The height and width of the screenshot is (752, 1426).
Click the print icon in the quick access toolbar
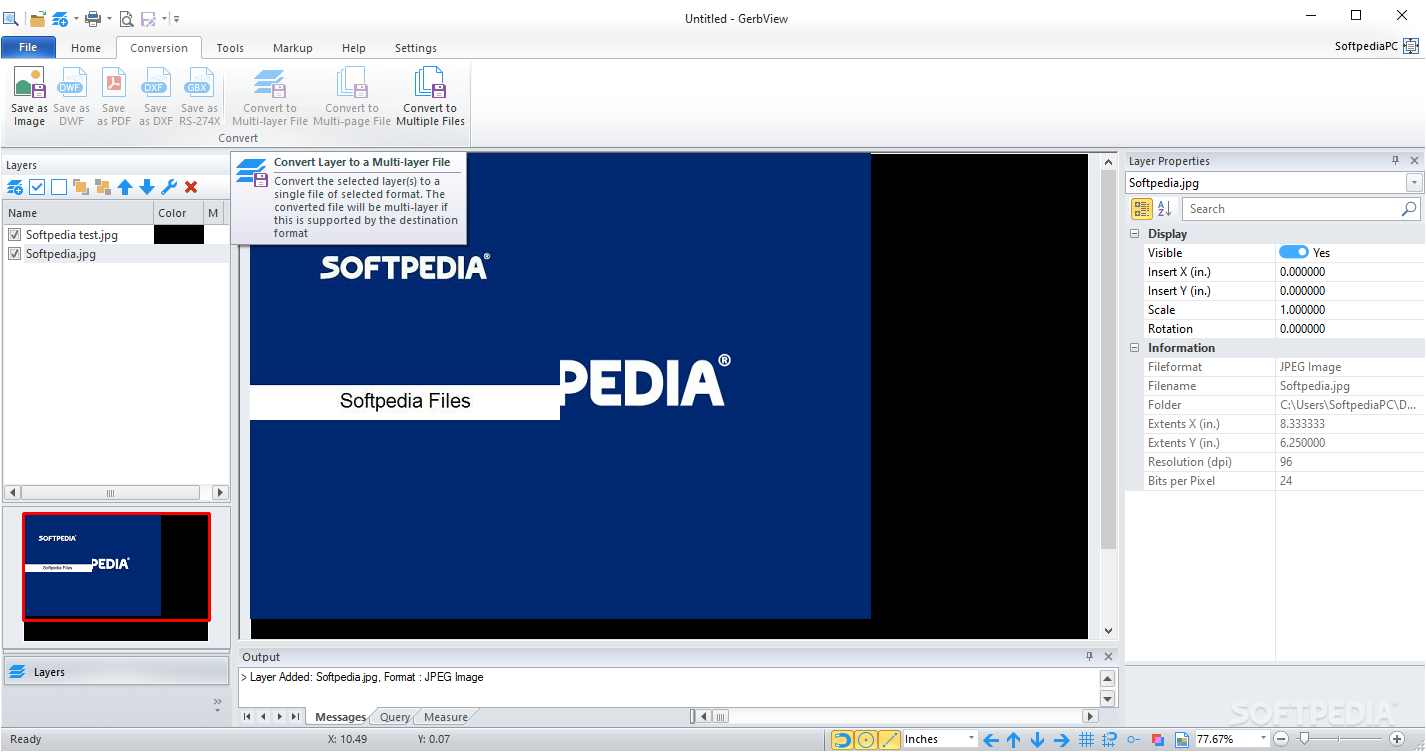pyautogui.click(x=93, y=18)
